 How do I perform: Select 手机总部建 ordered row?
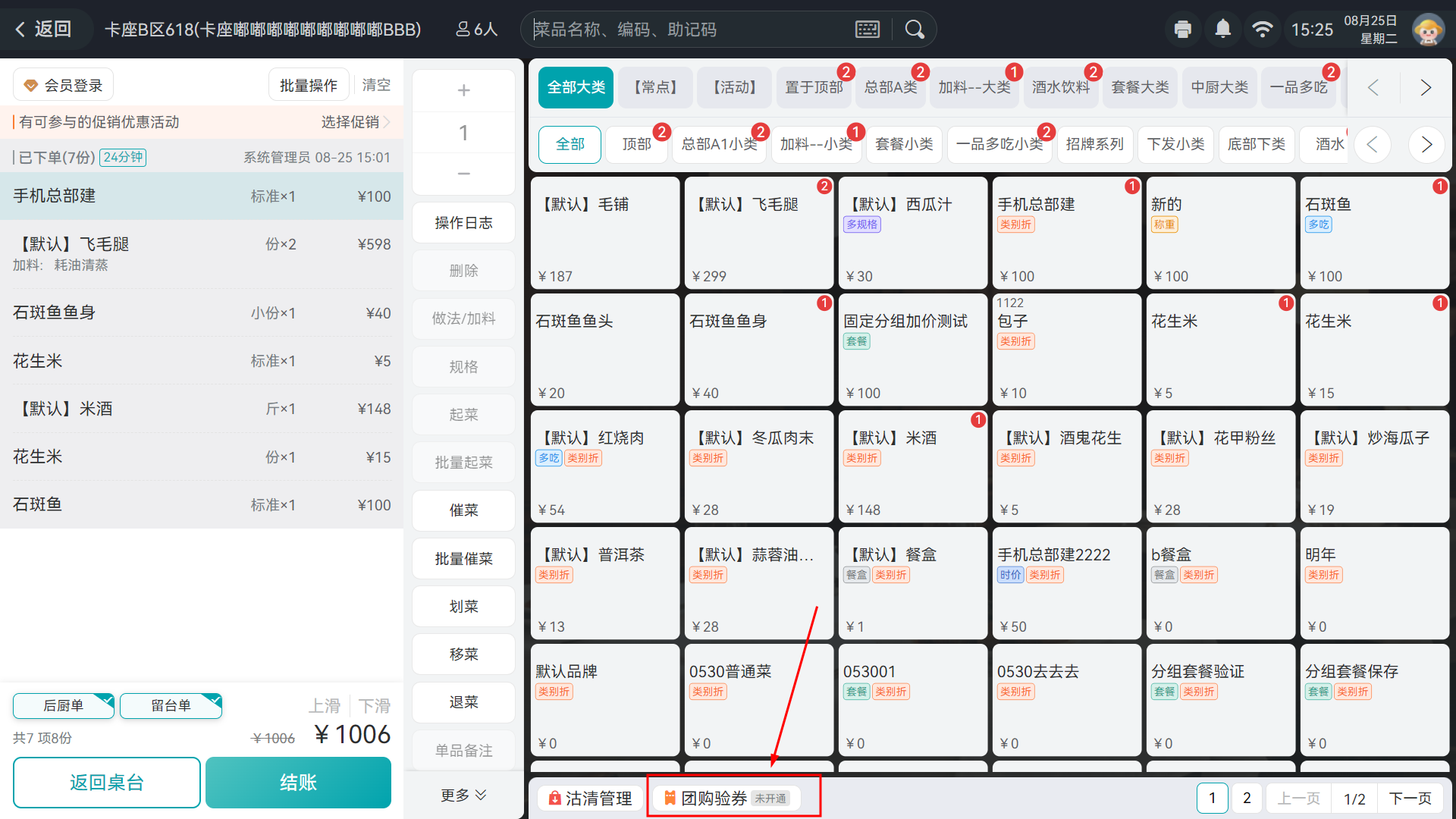[x=202, y=196]
